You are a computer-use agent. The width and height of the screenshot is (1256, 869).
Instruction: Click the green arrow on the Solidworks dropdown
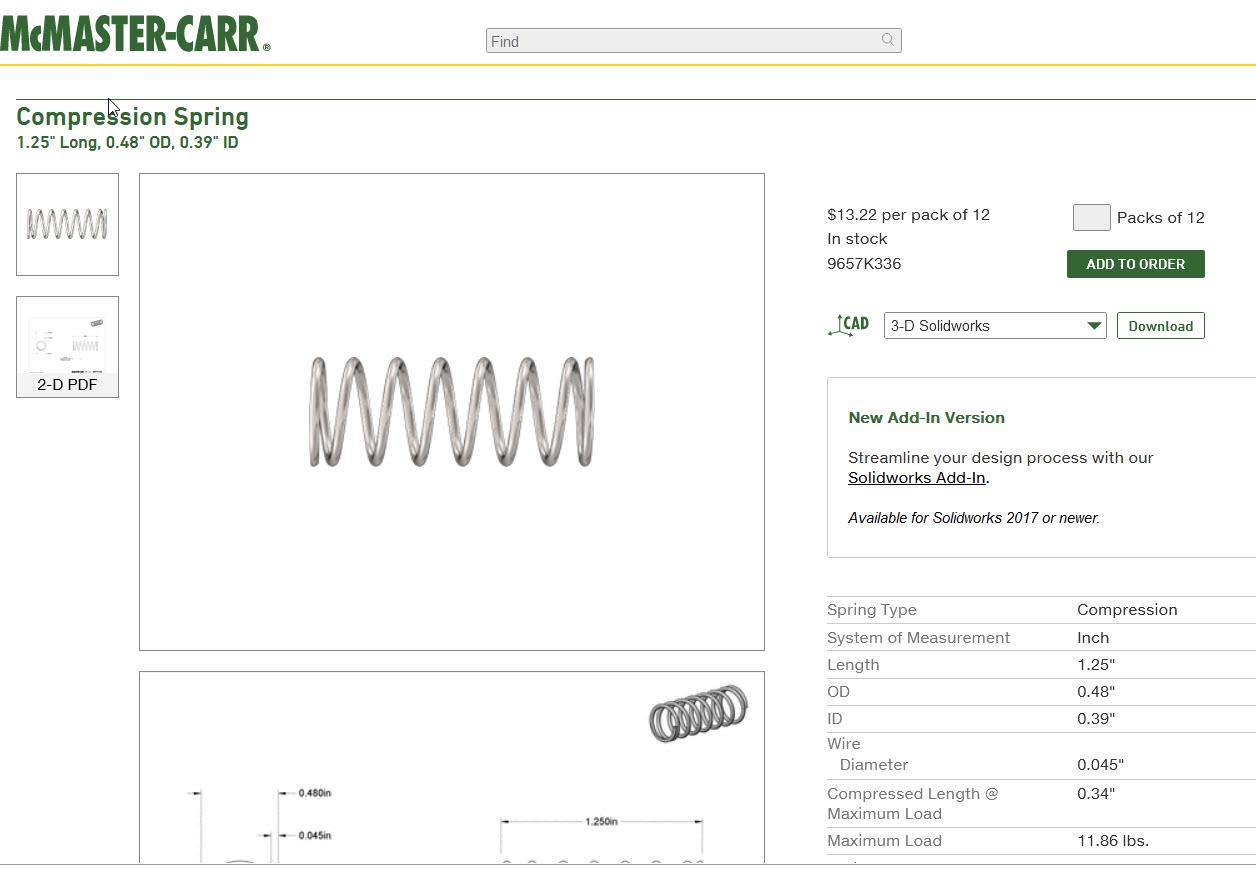pos(1095,325)
